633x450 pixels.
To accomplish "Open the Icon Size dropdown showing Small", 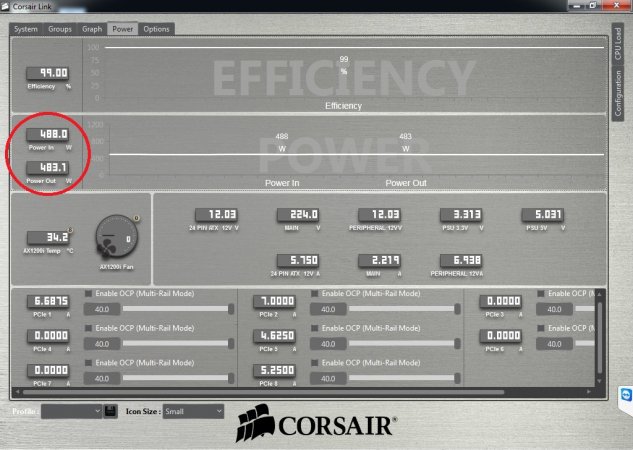I will (x=193, y=411).
